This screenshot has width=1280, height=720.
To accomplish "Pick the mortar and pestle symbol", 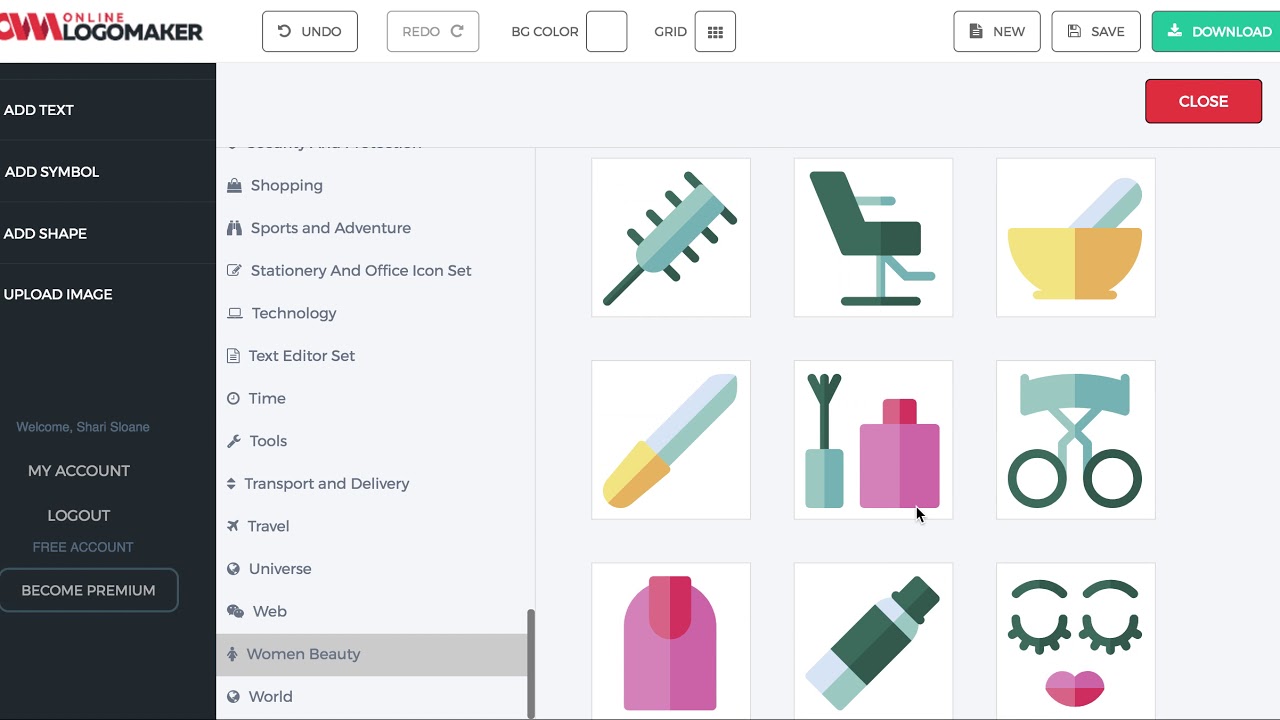I will click(1075, 238).
